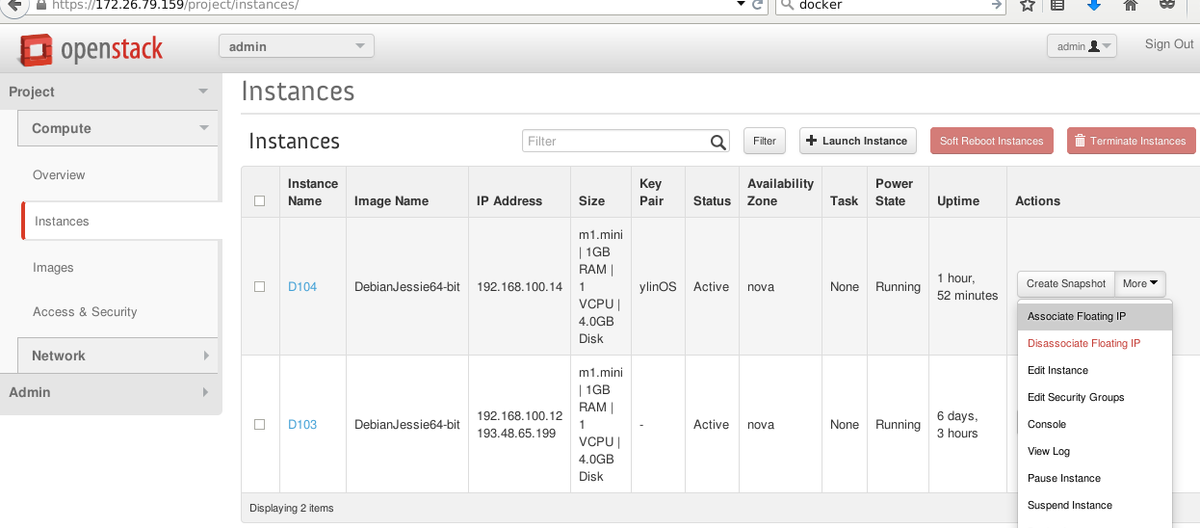This screenshot has height=528, width=1200.
Task: Open the D104 instance link
Action: click(302, 287)
